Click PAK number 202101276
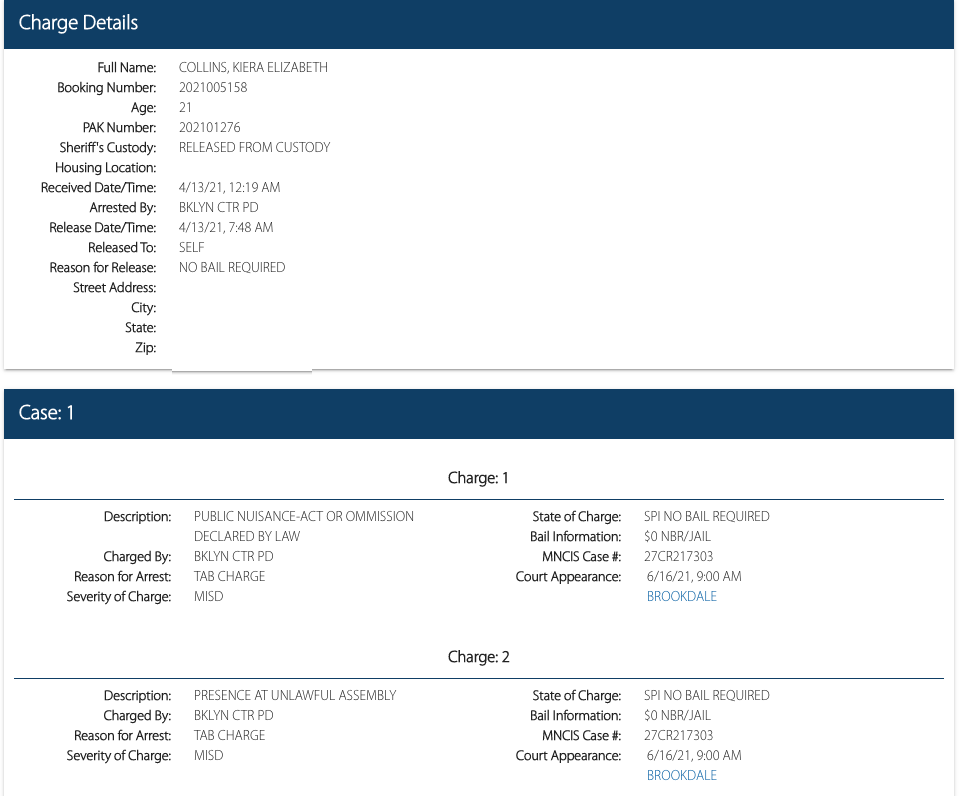The width and height of the screenshot is (963, 796). [209, 128]
